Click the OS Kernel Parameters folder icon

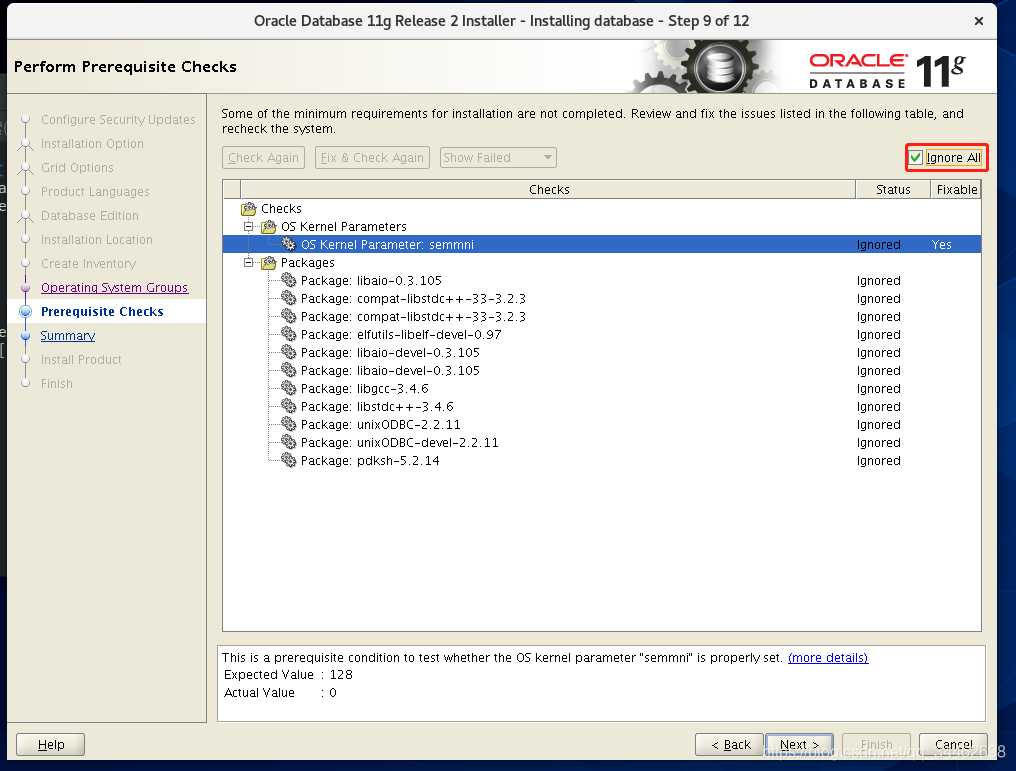(x=268, y=227)
